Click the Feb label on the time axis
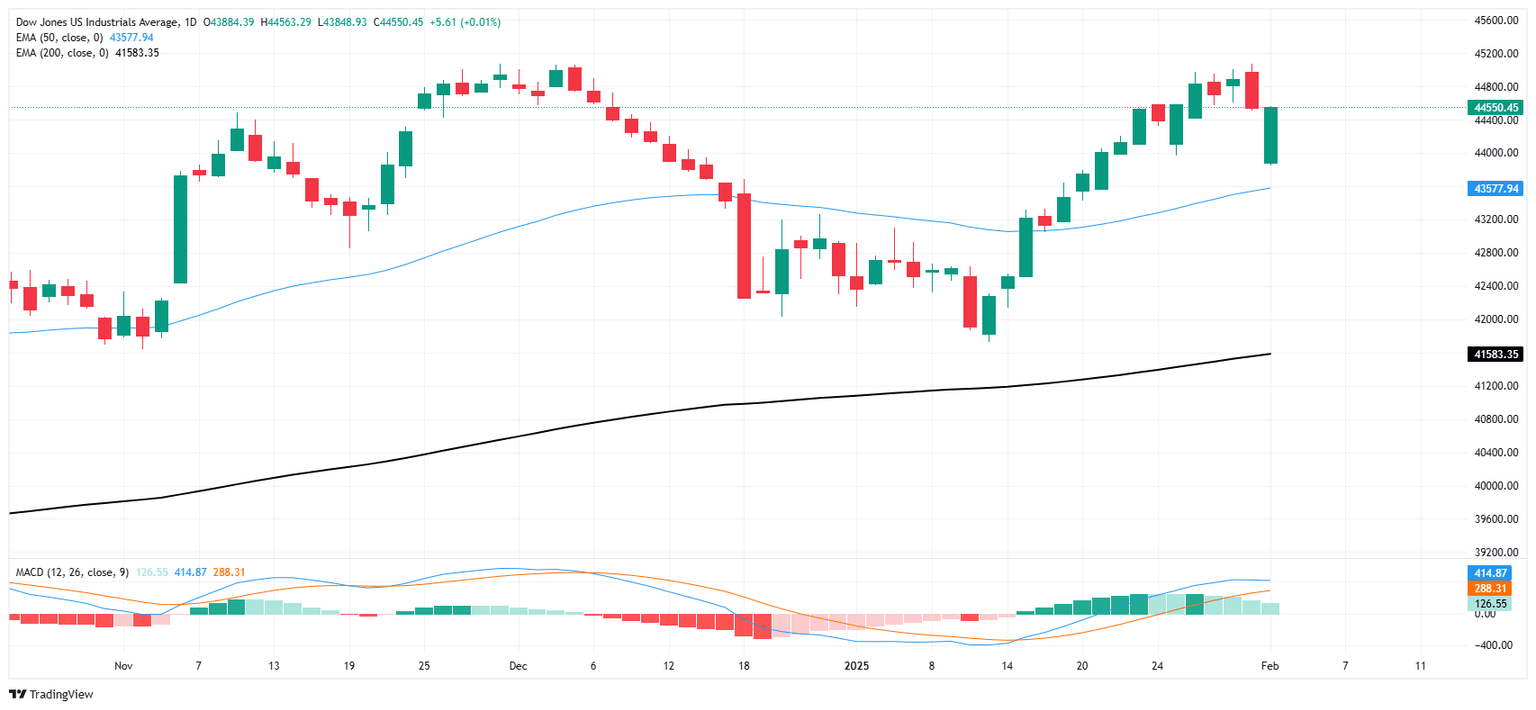This screenshot has height=710, width=1536. [1270, 665]
